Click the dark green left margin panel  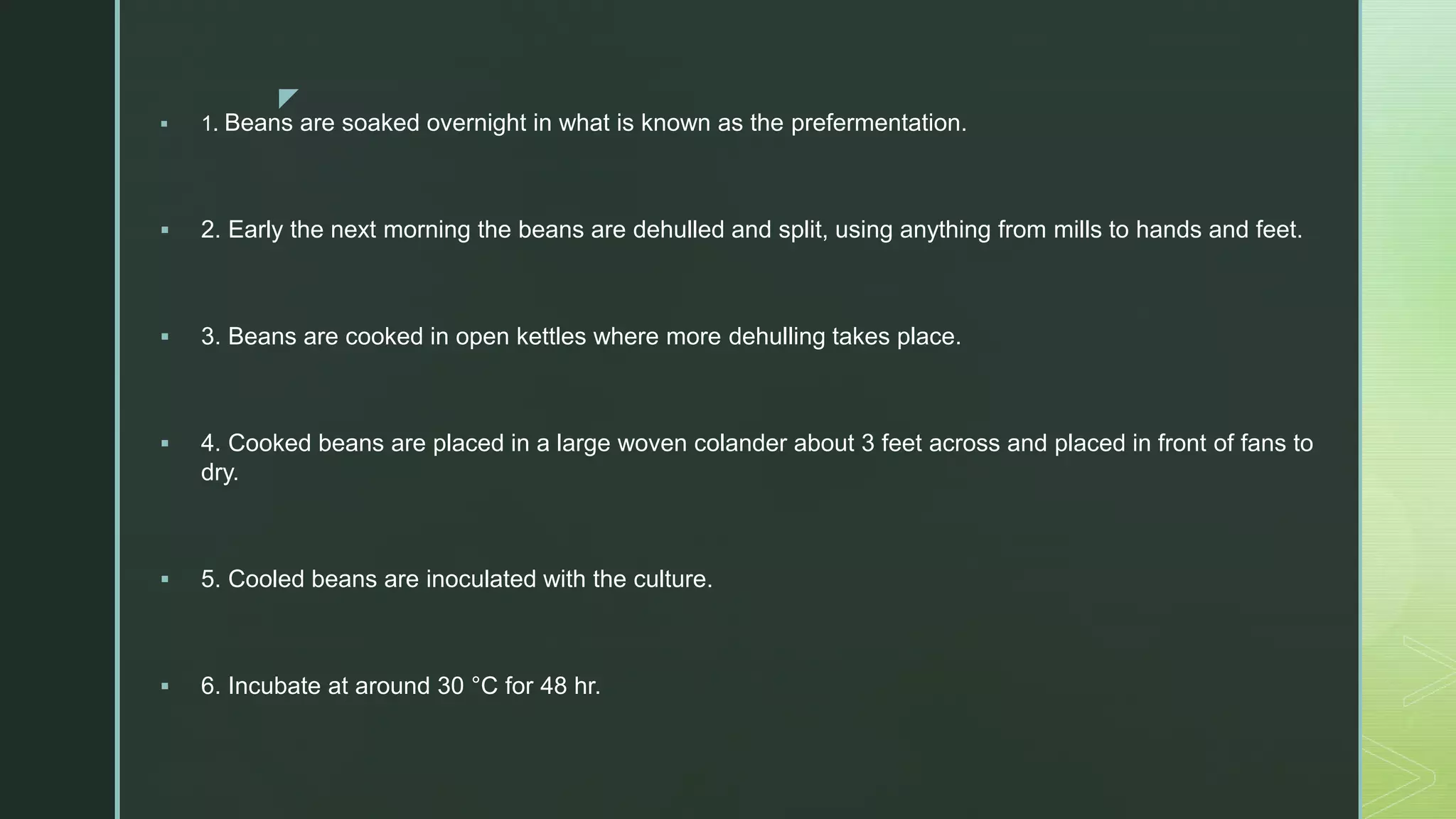point(57,409)
